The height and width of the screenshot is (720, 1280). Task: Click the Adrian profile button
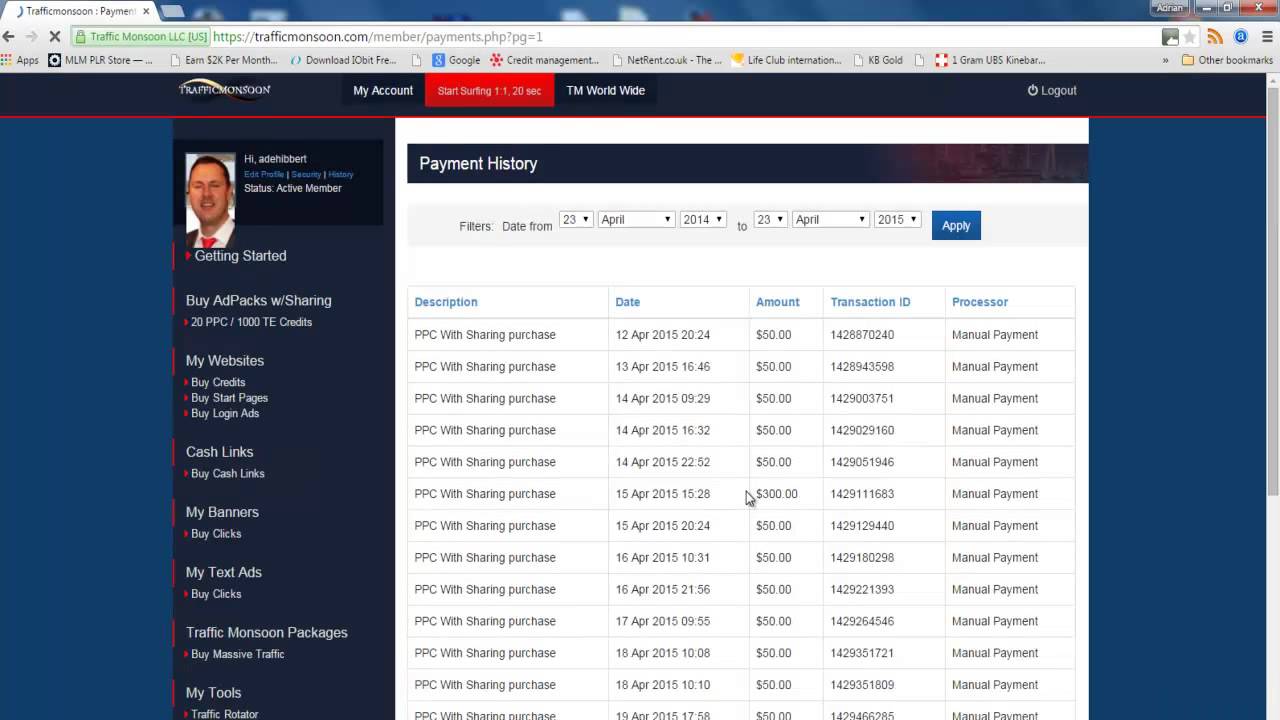(x=1168, y=8)
